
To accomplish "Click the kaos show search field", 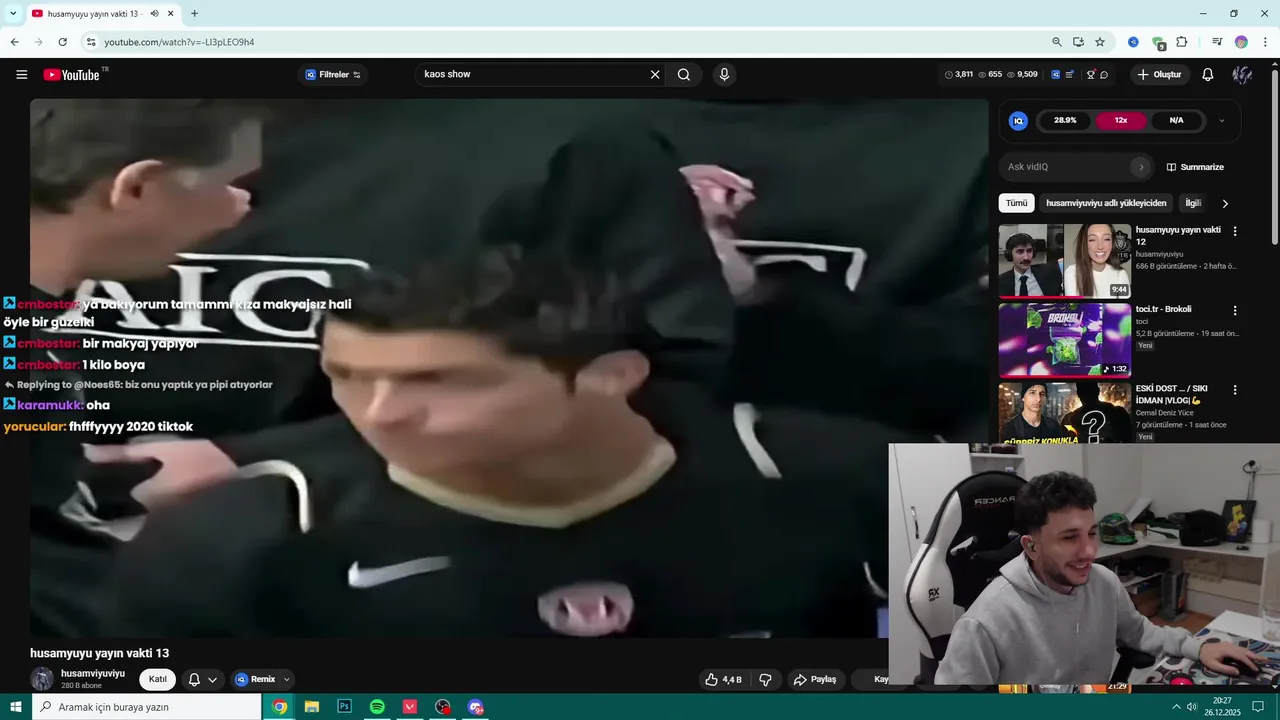I will pyautogui.click(x=533, y=75).
